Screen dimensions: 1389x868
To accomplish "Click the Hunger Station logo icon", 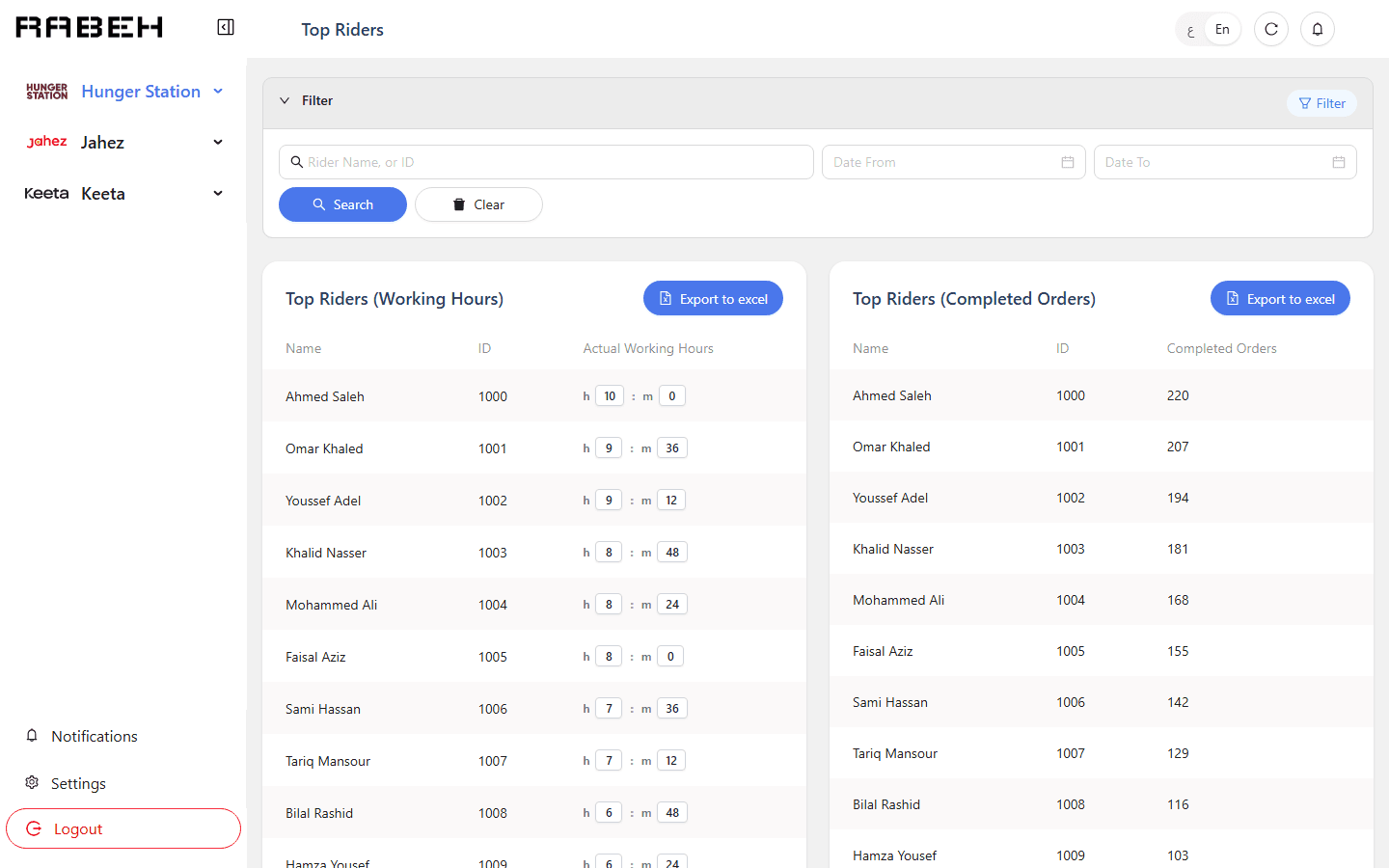I will click(x=46, y=92).
